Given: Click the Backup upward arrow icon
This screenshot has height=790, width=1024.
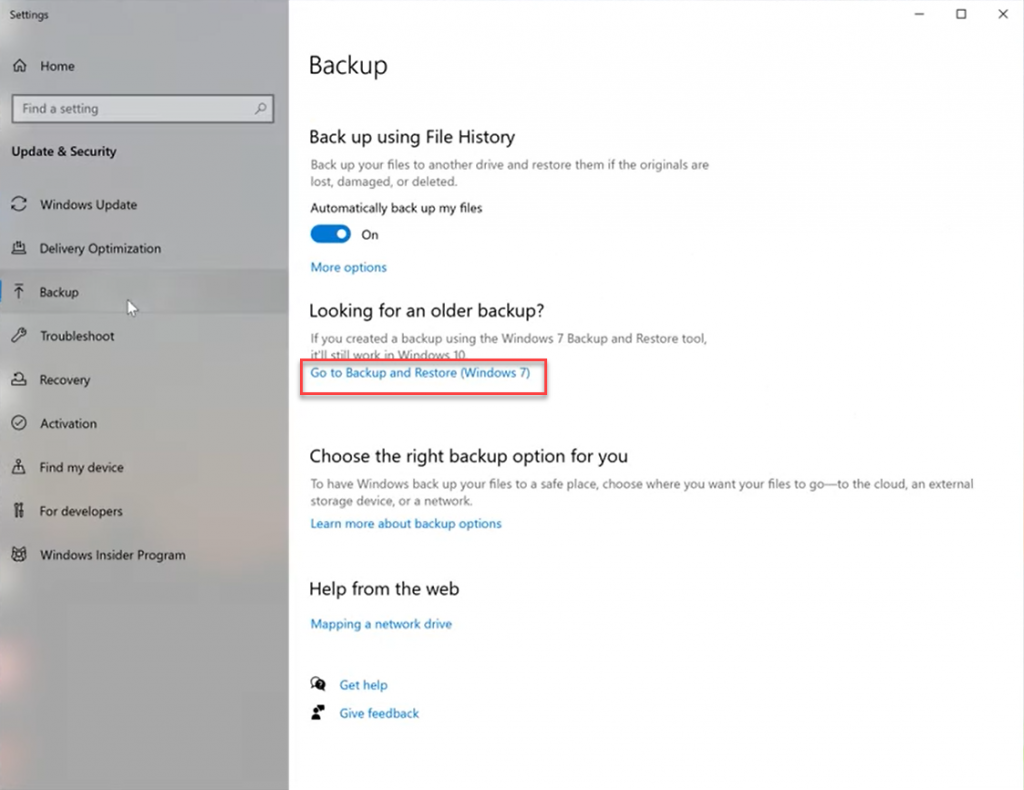Looking at the screenshot, I should (19, 292).
